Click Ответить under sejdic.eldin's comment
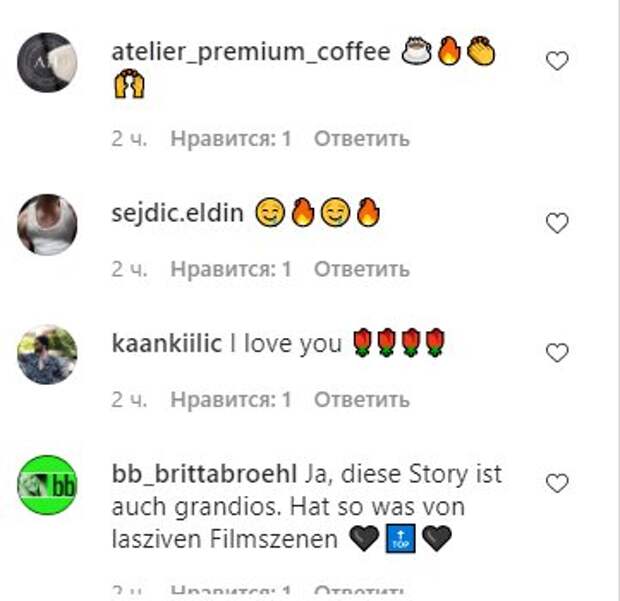Viewport: 620px width, 601px height. pyautogui.click(x=362, y=269)
